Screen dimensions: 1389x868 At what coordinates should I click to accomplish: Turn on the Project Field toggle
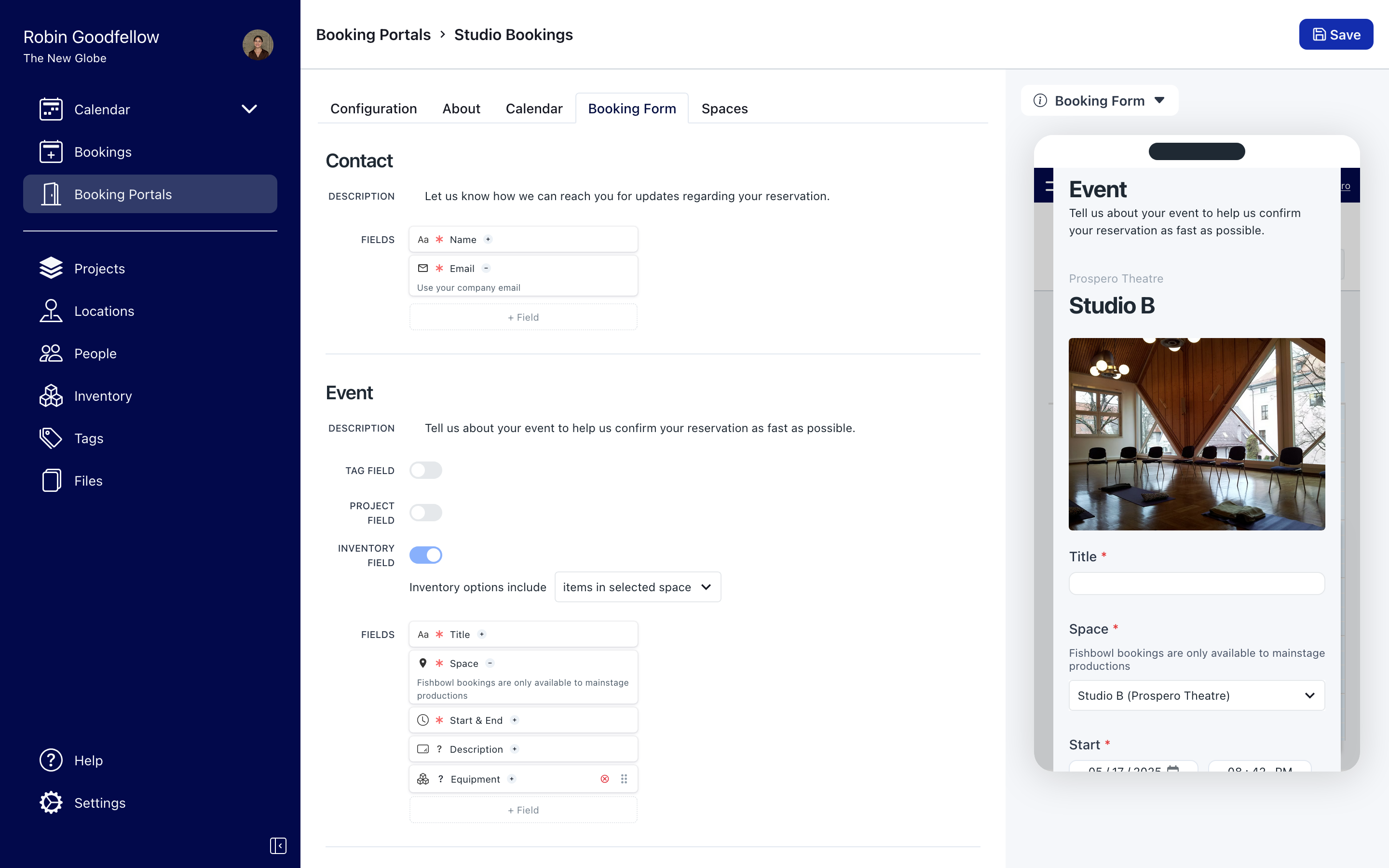tap(425, 513)
